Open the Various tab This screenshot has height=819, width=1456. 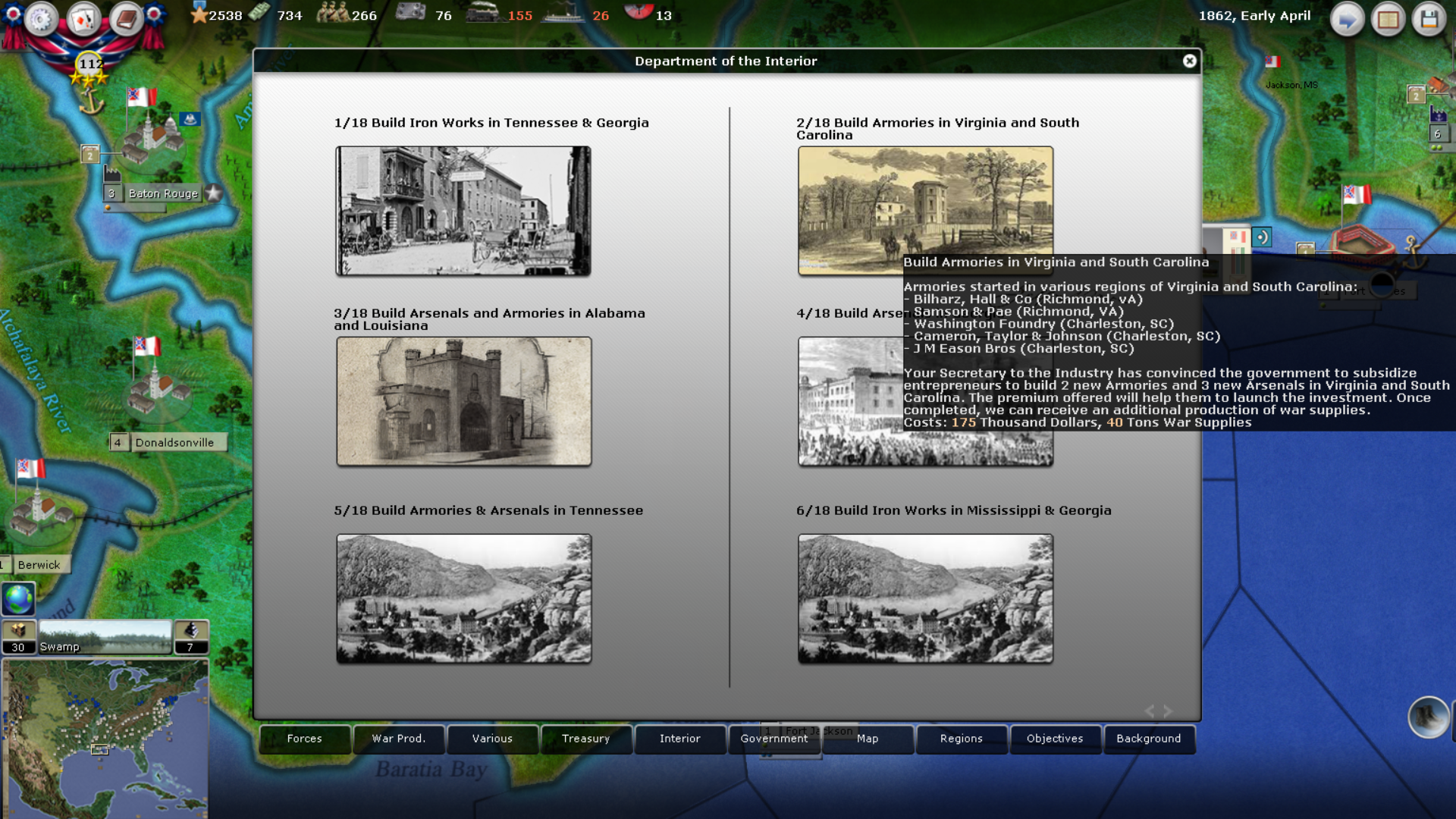492,739
